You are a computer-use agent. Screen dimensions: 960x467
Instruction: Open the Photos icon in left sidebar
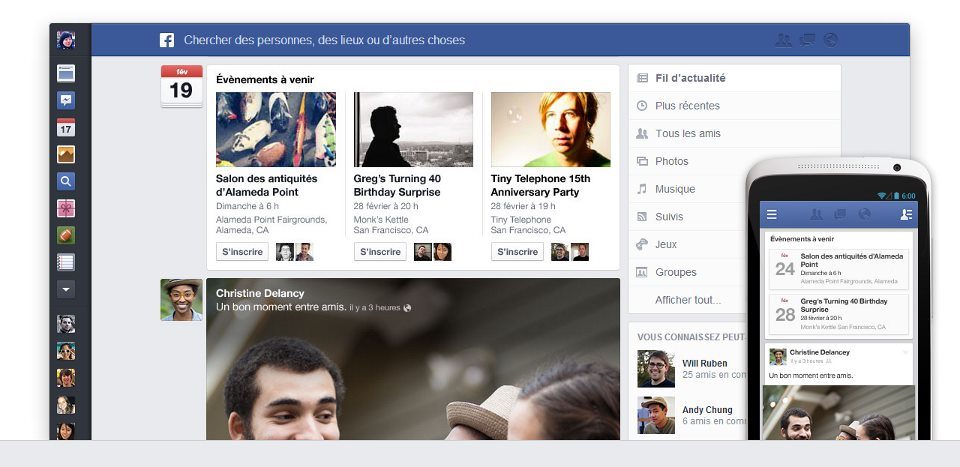pos(66,154)
